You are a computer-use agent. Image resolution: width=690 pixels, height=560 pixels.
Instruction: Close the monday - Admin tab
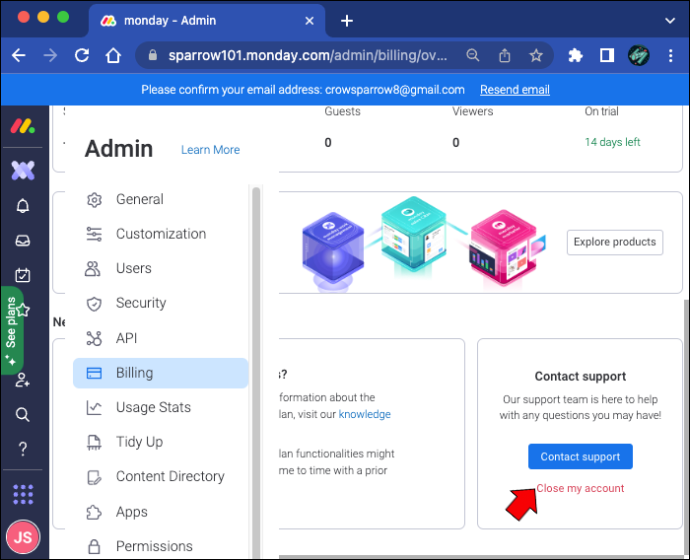pos(309,21)
